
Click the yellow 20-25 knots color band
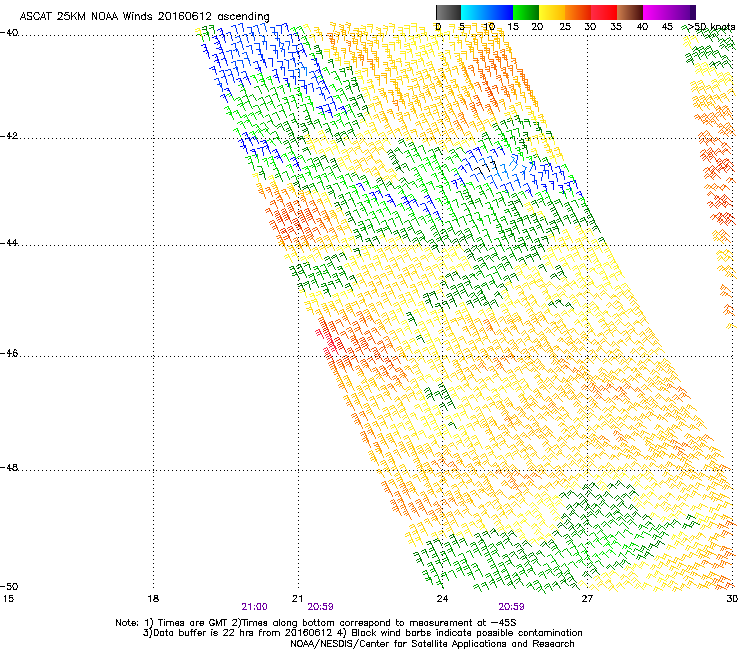click(x=552, y=12)
